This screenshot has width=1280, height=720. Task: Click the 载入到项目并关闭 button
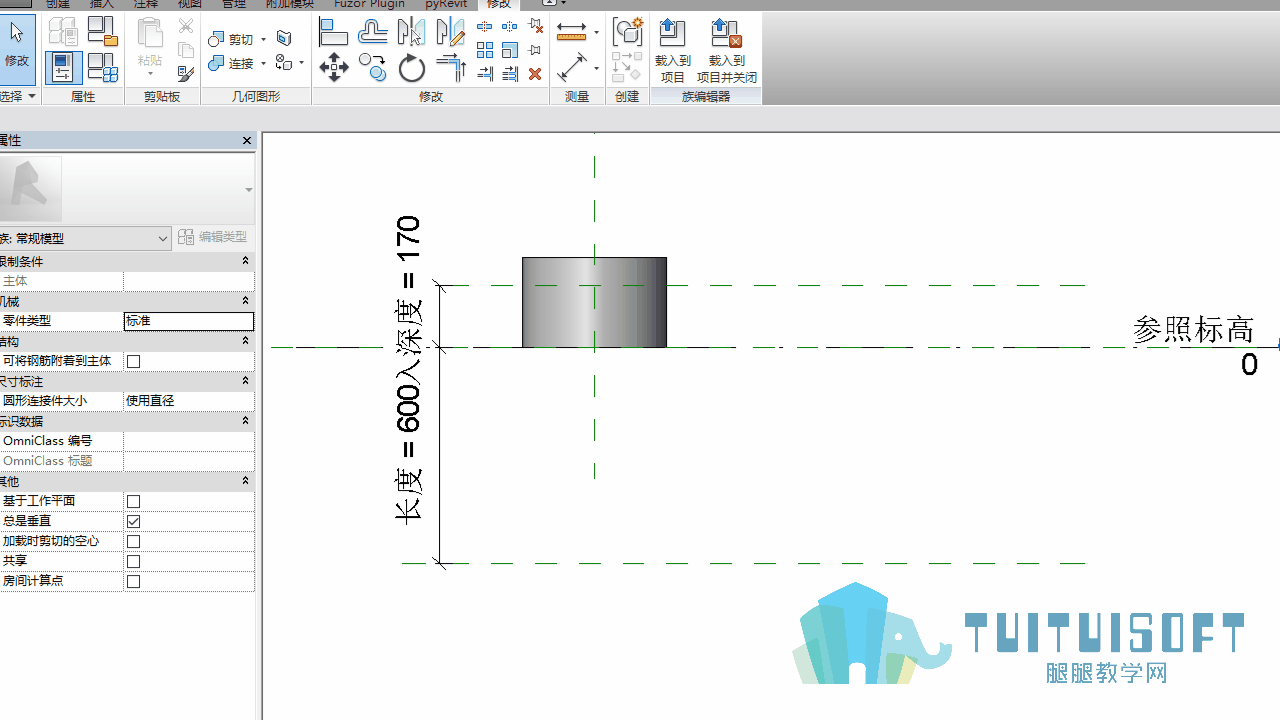727,51
